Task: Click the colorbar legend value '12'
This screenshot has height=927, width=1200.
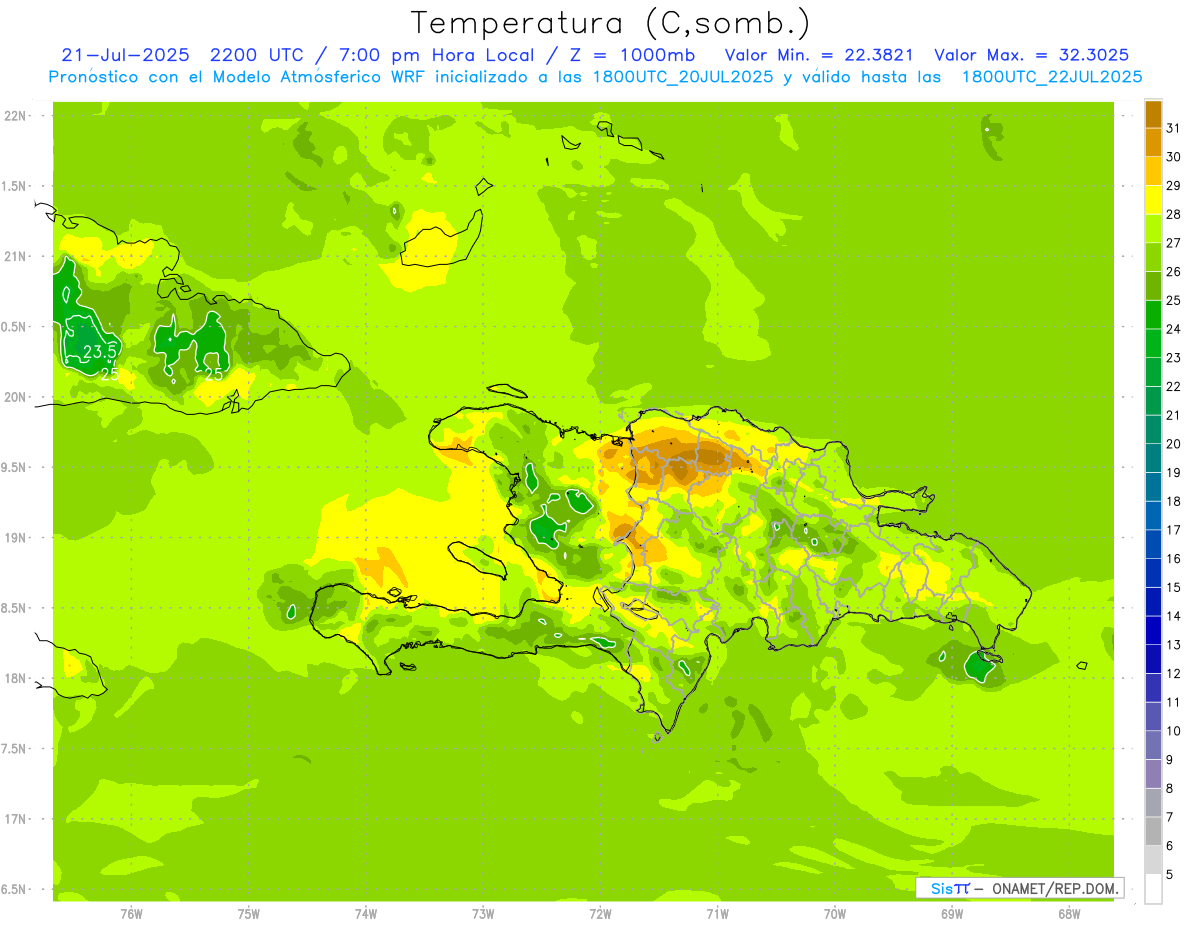Action: (x=1173, y=674)
